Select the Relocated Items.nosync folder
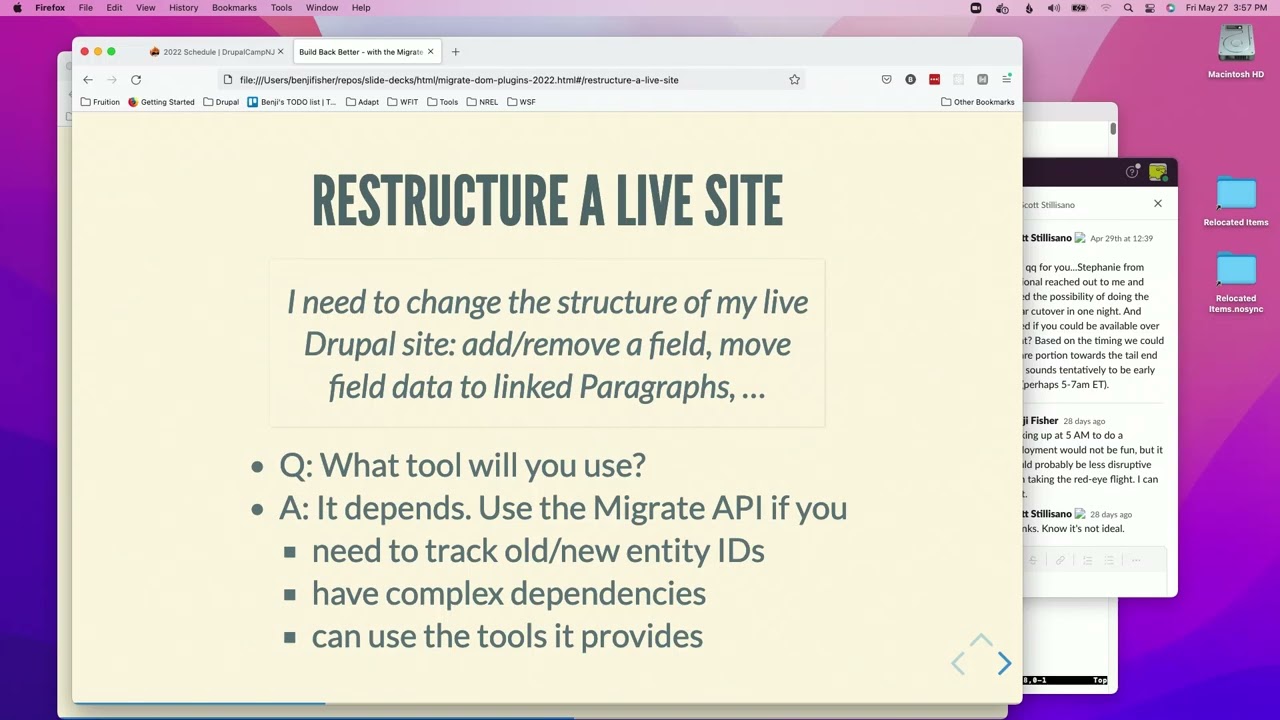1280x720 pixels. (x=1236, y=270)
